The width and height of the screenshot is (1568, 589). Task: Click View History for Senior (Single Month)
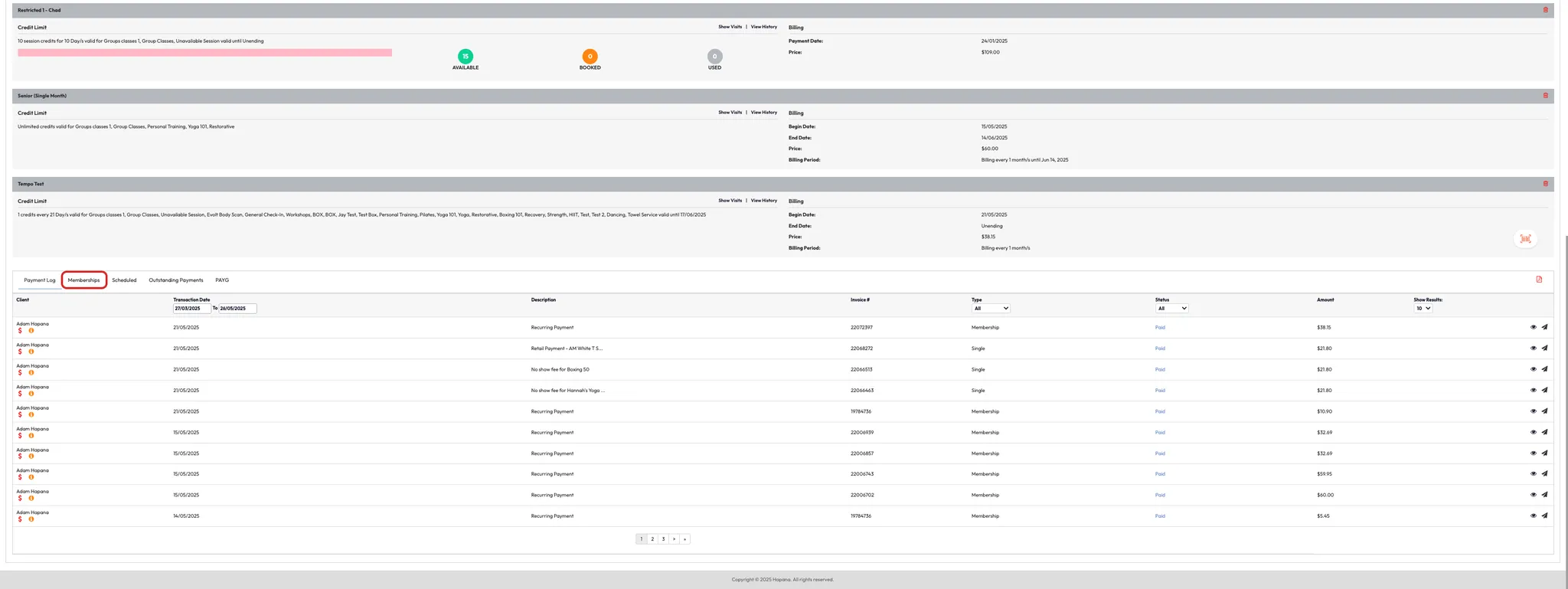(763, 113)
